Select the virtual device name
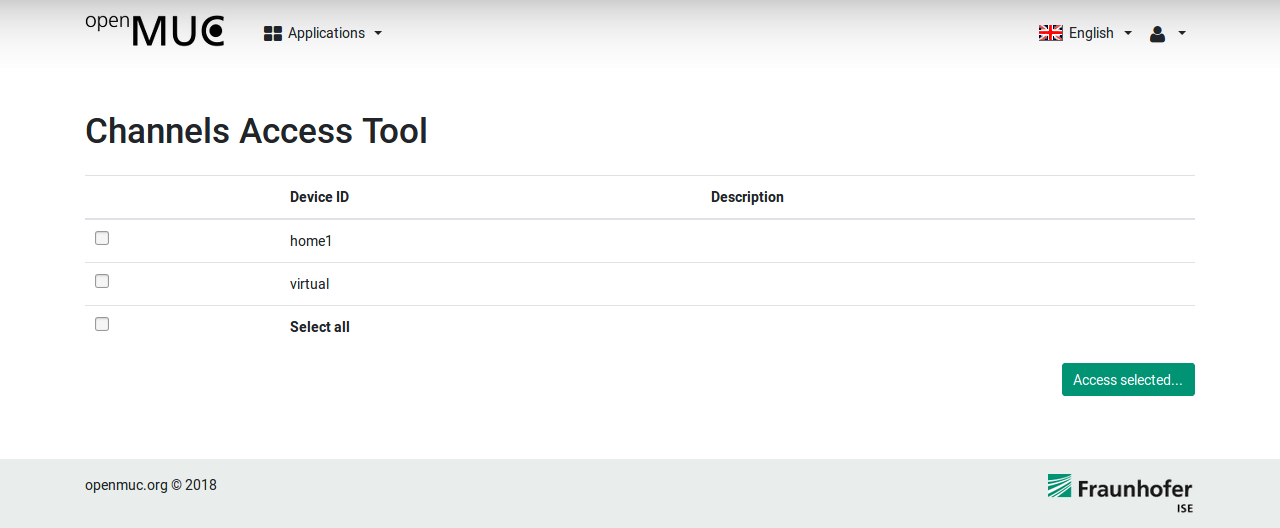Image resolution: width=1280 pixels, height=528 pixels. 309,284
